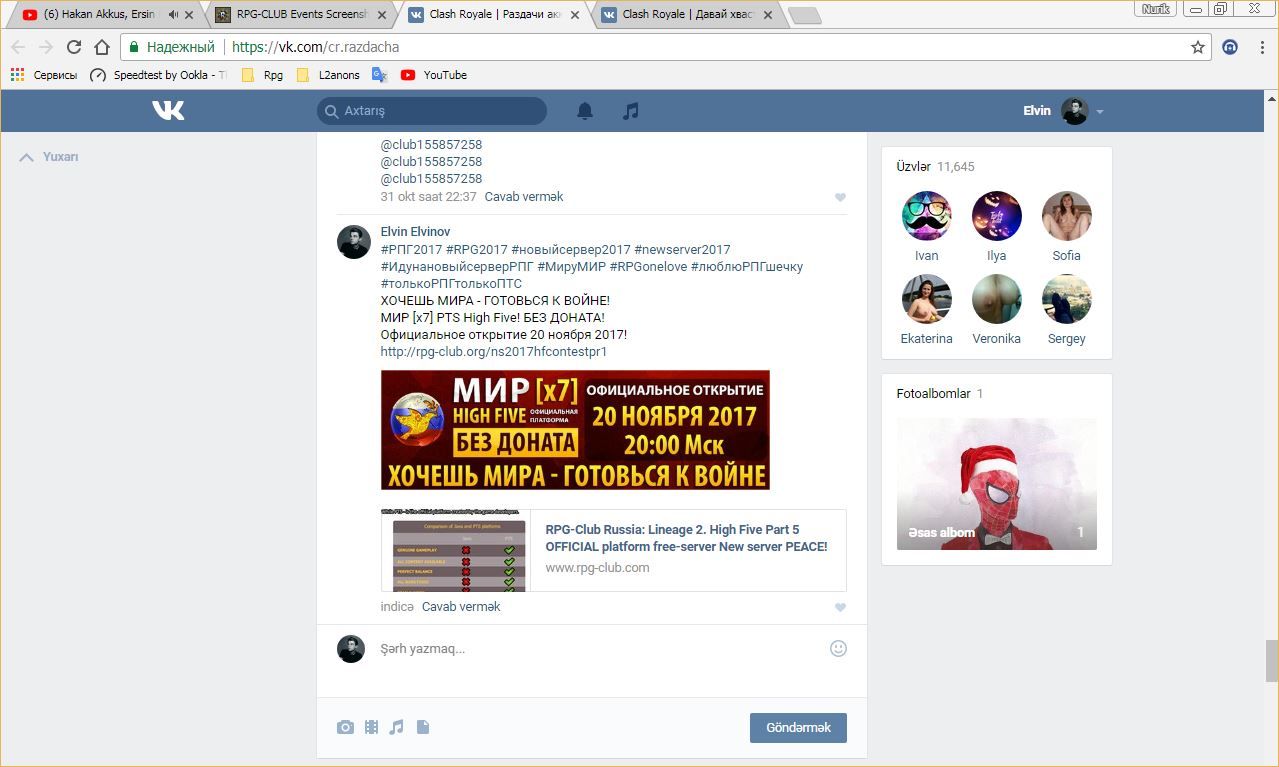Click the page vertical scrollbar thumb

pos(1271,660)
